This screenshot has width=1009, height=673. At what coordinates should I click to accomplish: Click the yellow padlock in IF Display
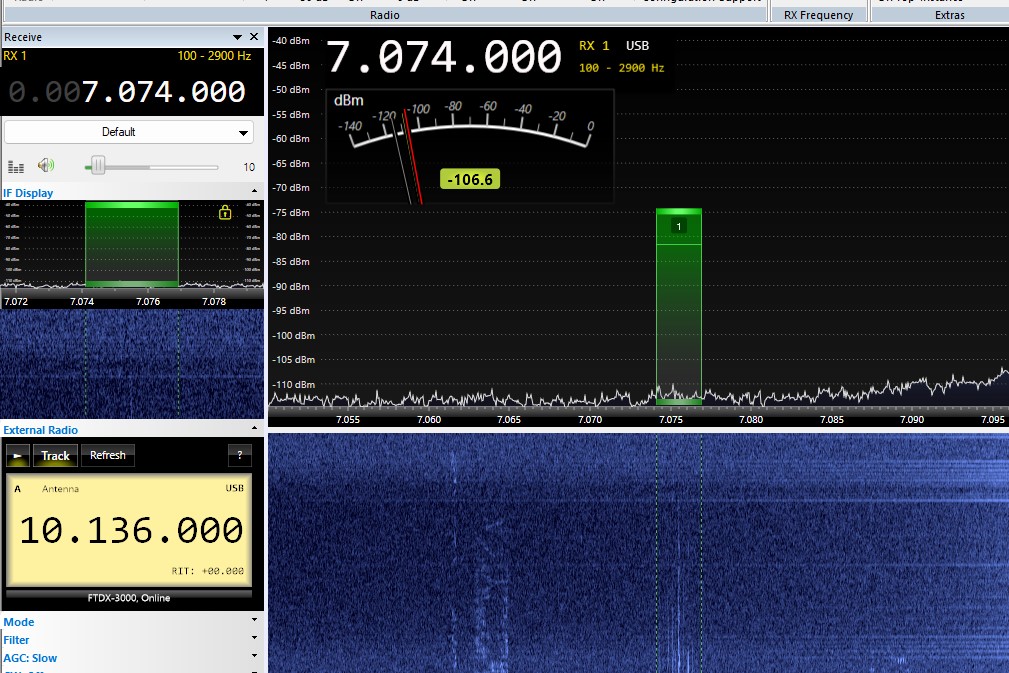point(225,212)
